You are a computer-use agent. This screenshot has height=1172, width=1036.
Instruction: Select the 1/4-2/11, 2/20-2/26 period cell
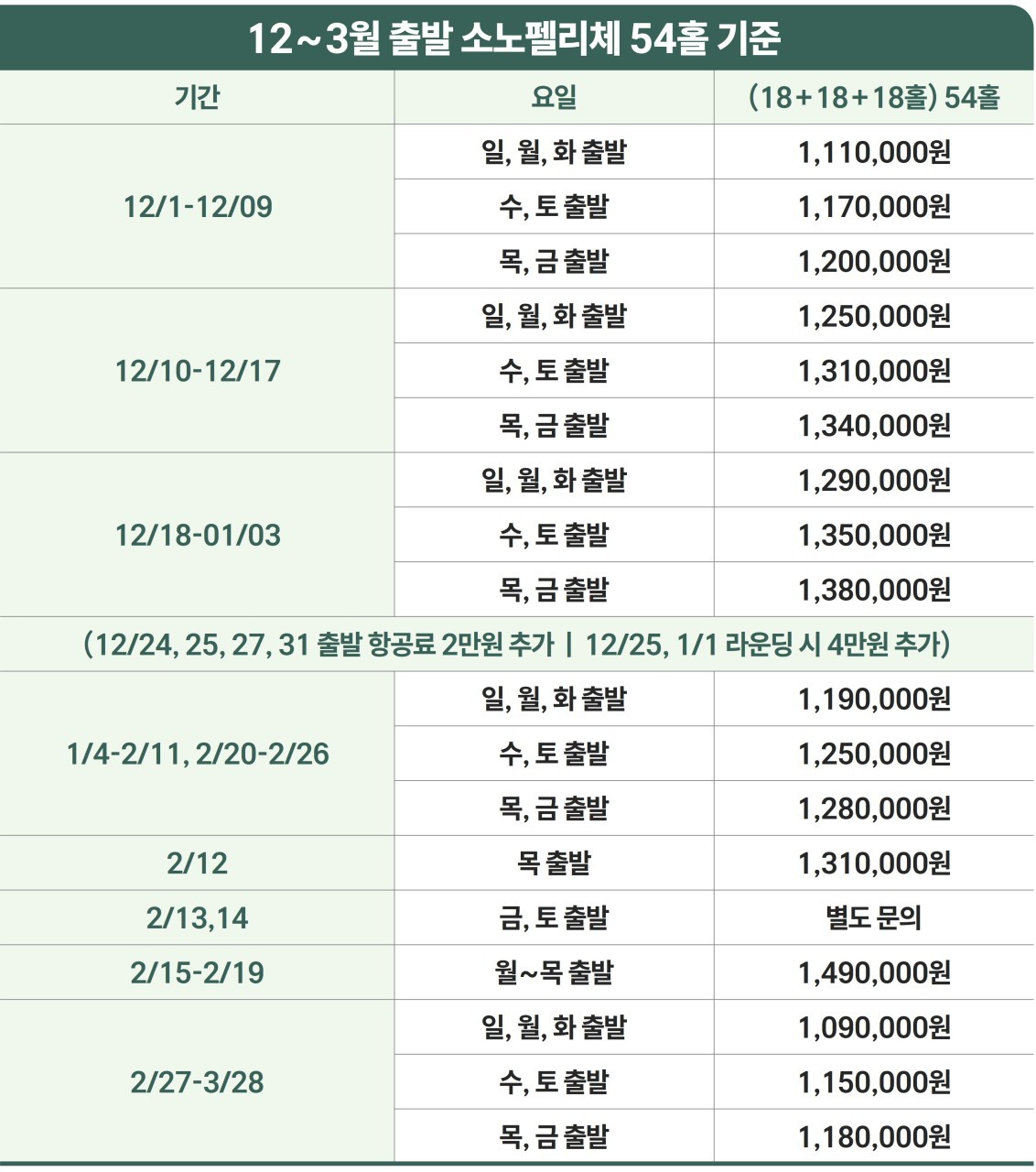(x=198, y=754)
